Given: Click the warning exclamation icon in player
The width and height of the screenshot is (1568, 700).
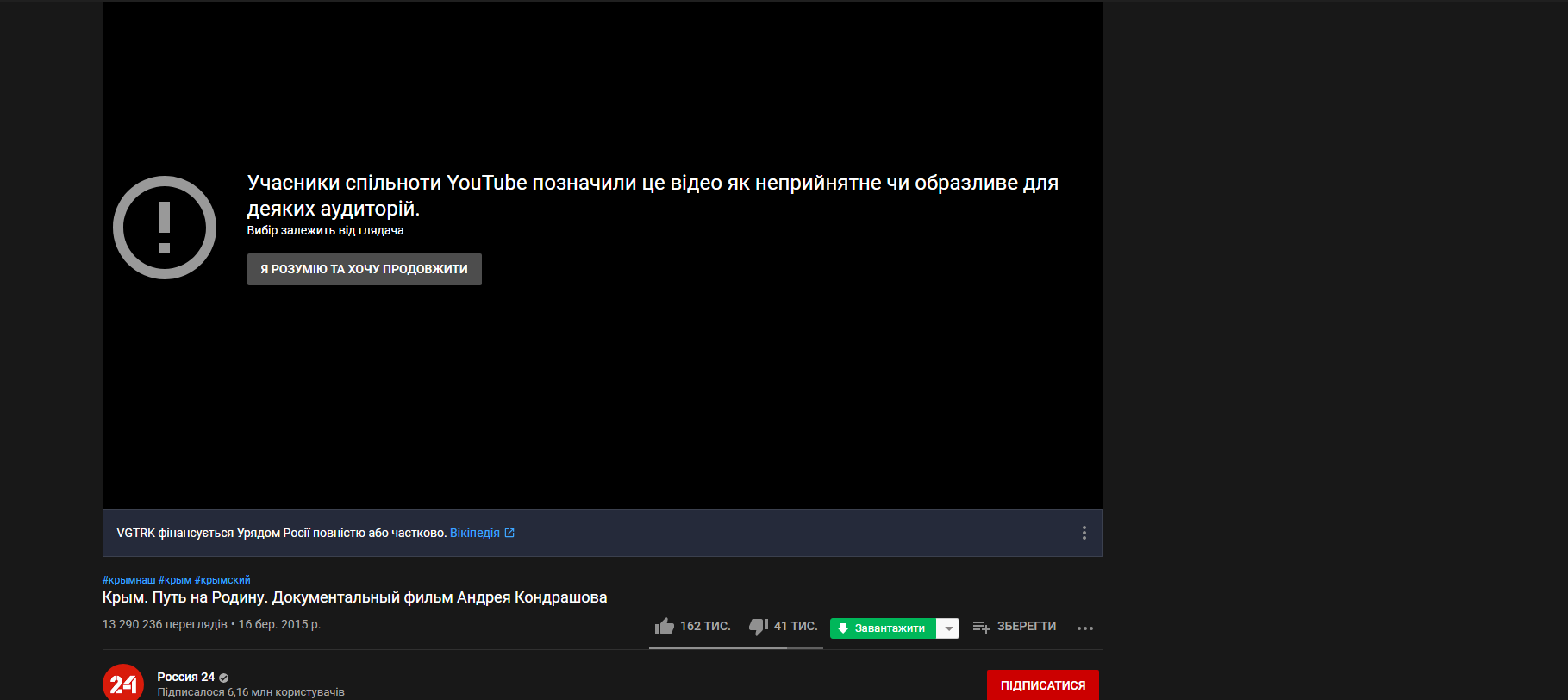Looking at the screenshot, I should pos(165,228).
